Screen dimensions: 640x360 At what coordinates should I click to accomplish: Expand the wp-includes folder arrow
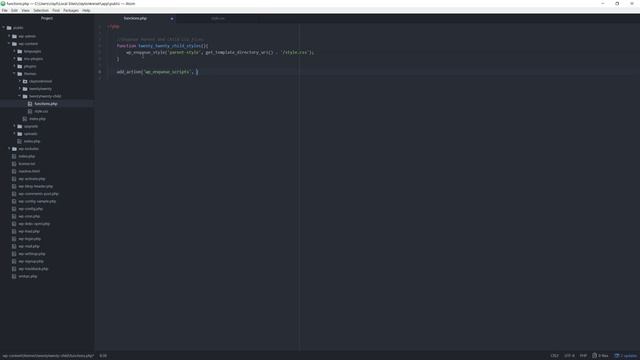pos(9,149)
